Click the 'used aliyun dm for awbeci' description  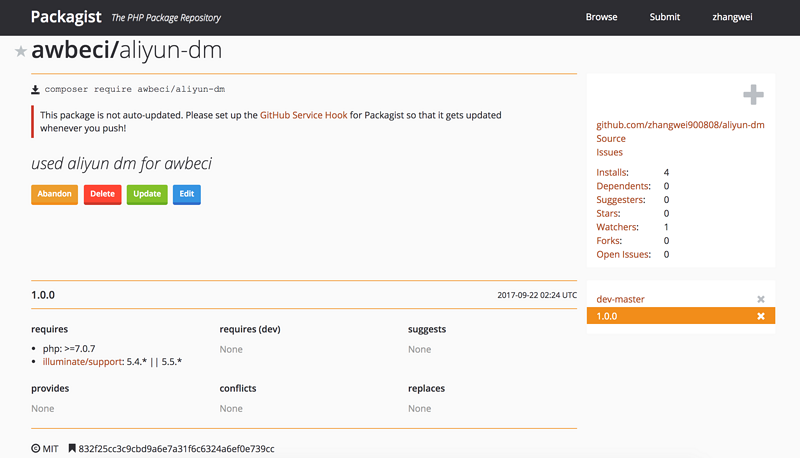click(121, 164)
